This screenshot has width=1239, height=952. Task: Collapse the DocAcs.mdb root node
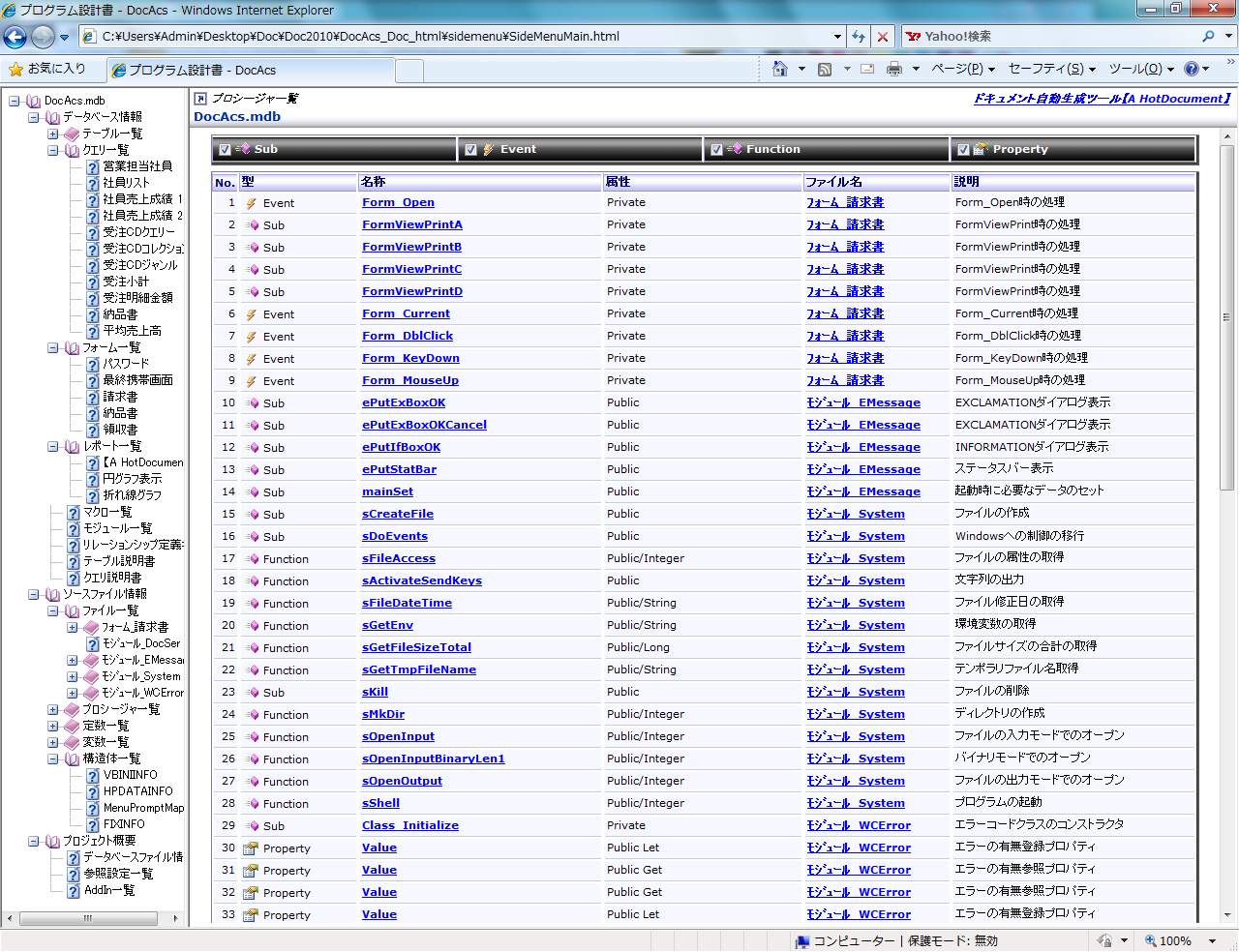(14, 101)
